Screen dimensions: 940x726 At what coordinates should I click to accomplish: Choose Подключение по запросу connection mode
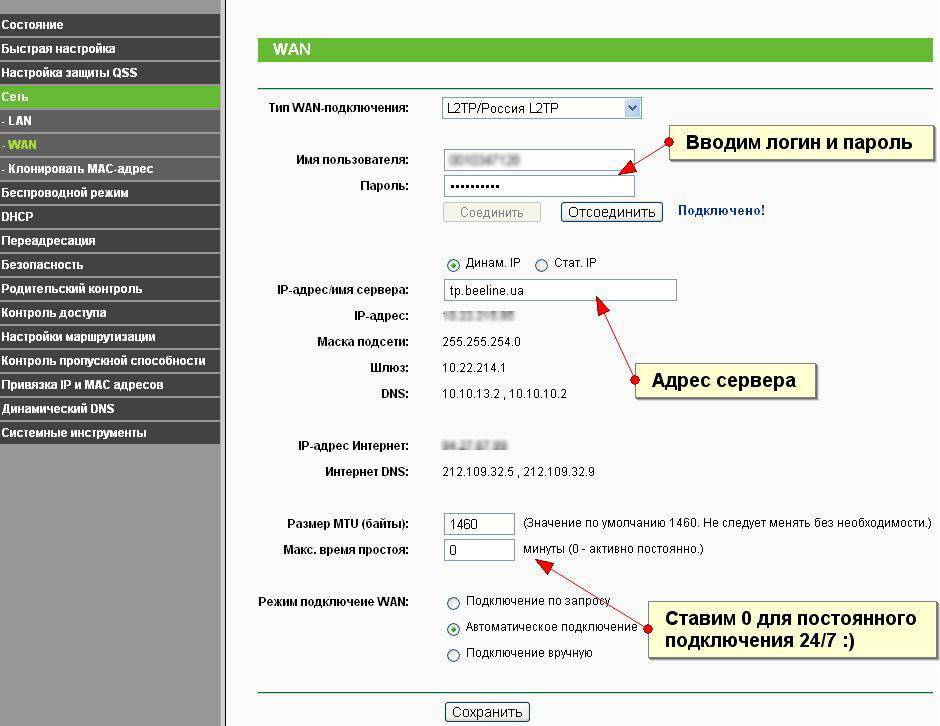tap(454, 603)
